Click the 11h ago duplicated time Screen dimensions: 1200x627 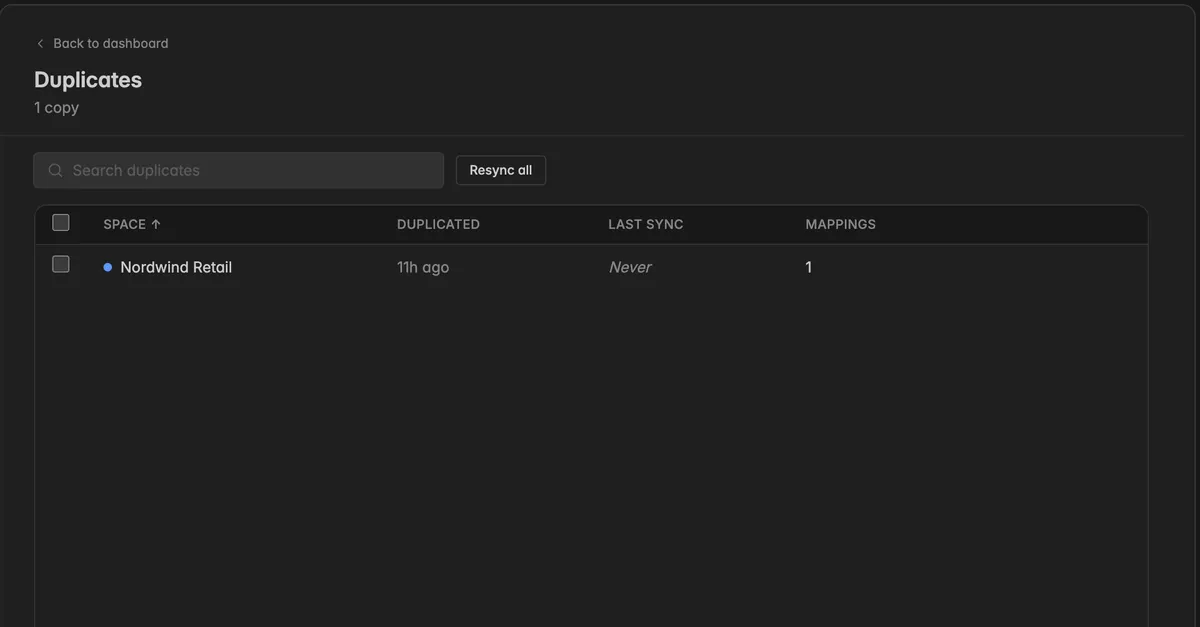coord(423,267)
